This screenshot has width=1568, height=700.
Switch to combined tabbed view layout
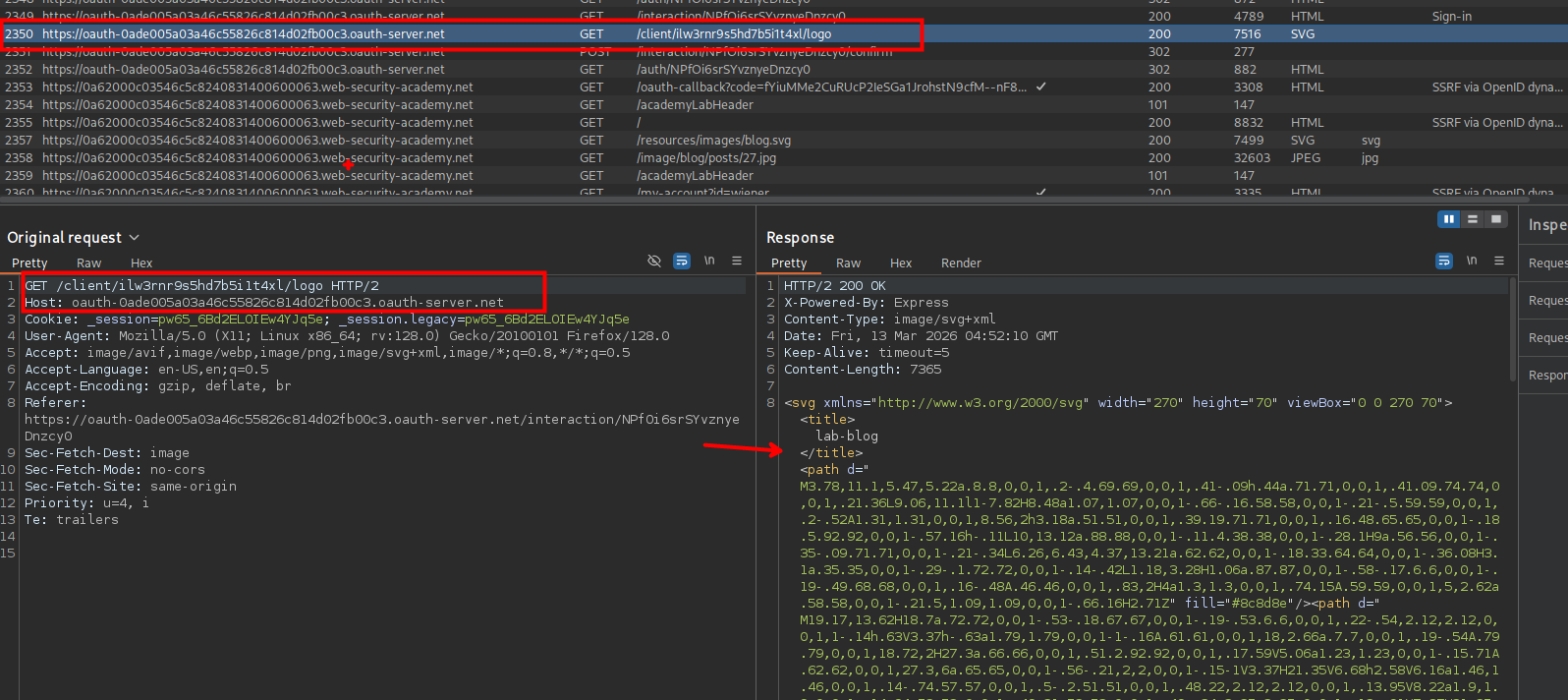click(x=1495, y=219)
